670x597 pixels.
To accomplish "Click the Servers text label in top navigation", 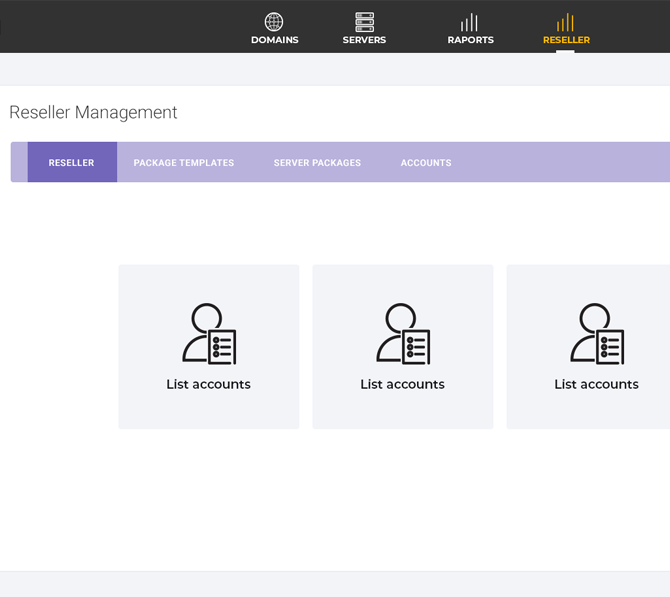I will tap(364, 40).
